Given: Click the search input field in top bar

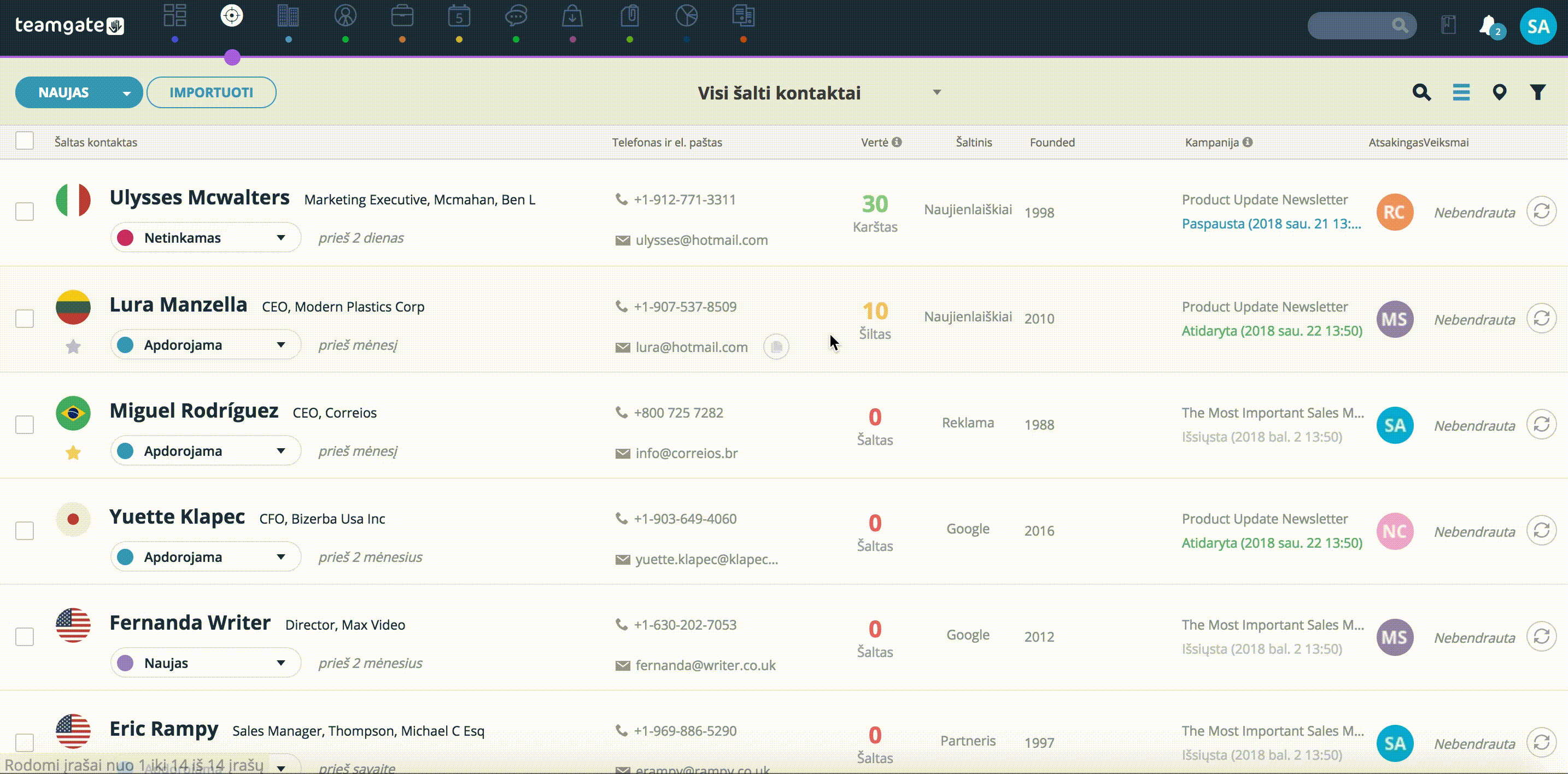Looking at the screenshot, I should coord(1362,26).
